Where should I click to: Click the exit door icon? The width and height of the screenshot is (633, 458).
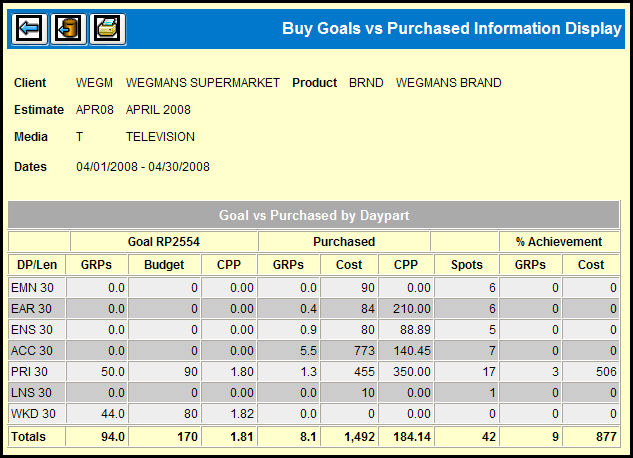click(68, 29)
